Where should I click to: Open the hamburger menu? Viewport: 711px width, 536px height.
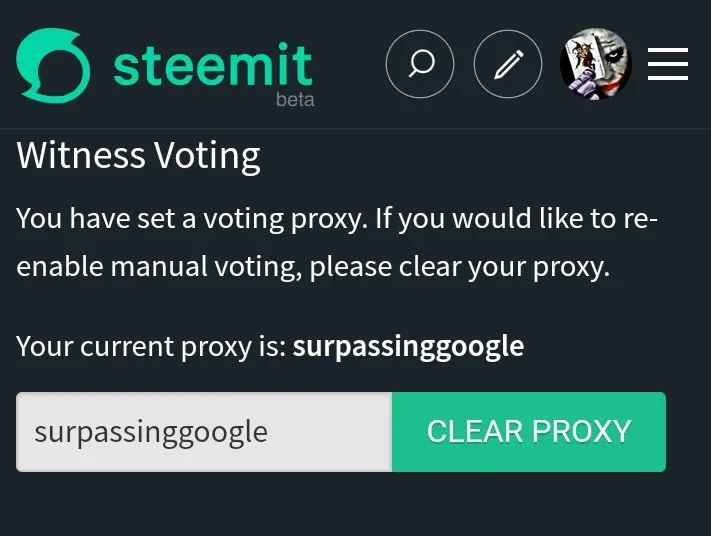667,64
